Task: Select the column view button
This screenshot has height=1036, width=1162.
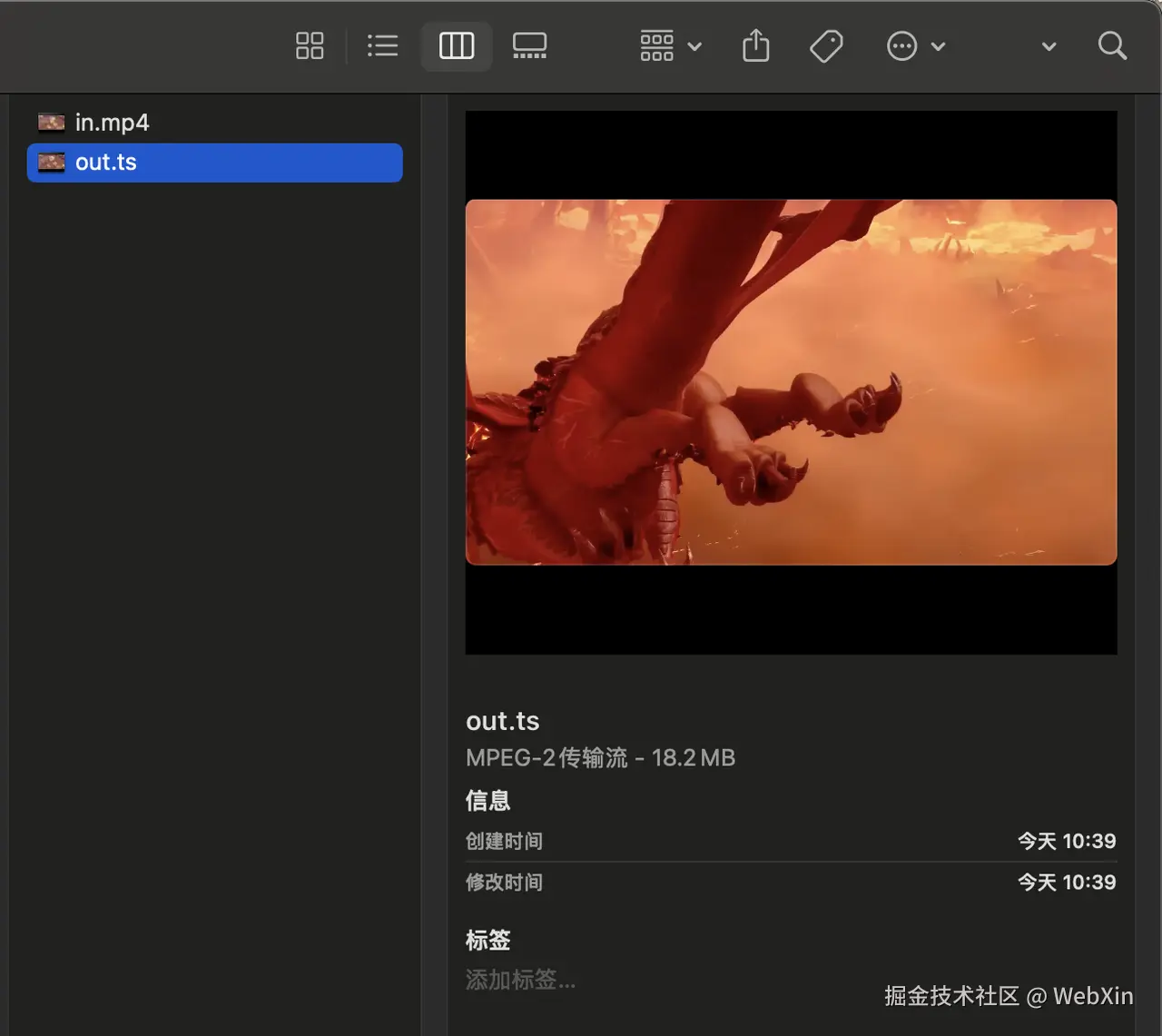Action: [457, 45]
